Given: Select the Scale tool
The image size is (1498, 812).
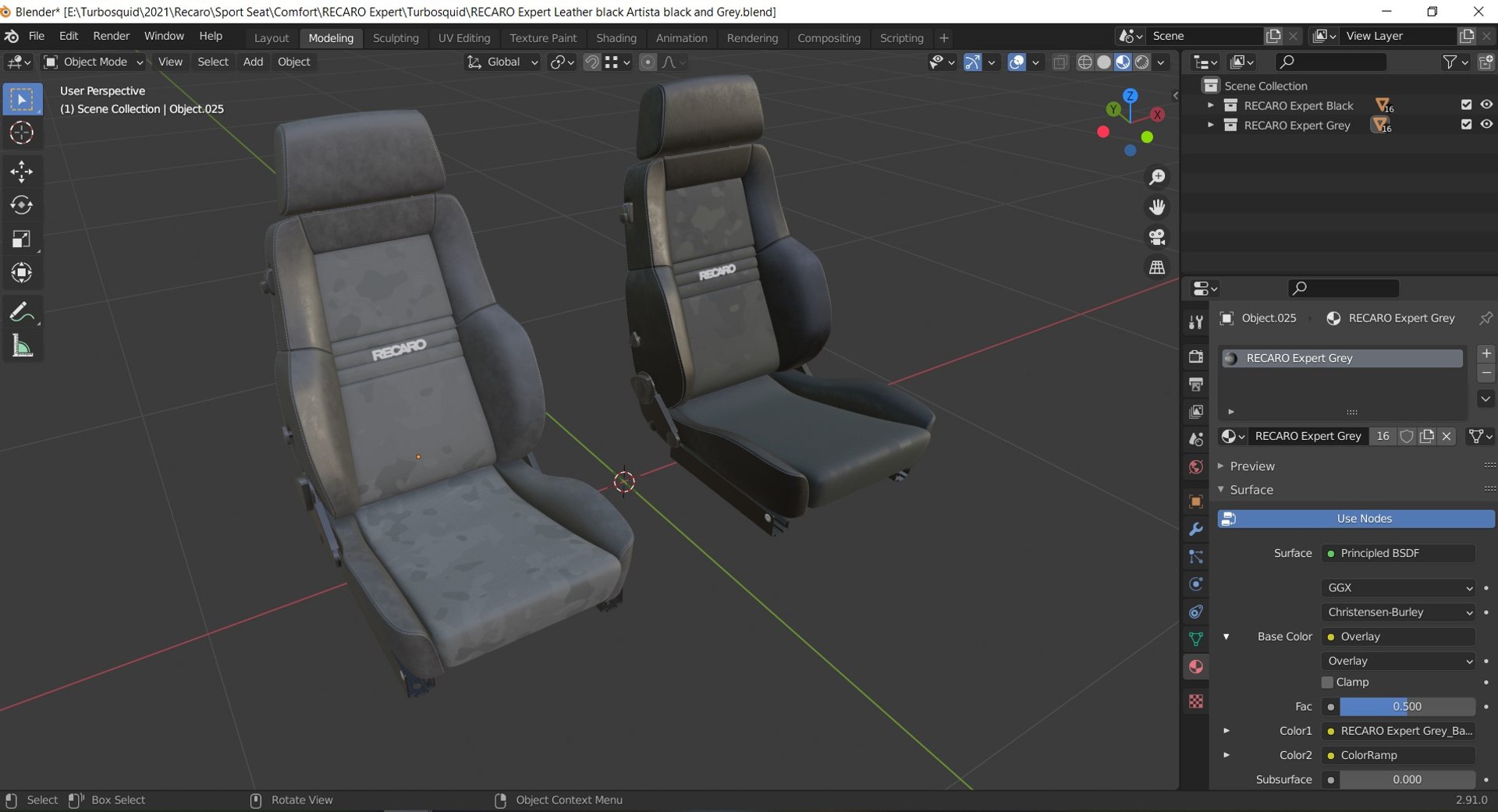Looking at the screenshot, I should (x=22, y=239).
